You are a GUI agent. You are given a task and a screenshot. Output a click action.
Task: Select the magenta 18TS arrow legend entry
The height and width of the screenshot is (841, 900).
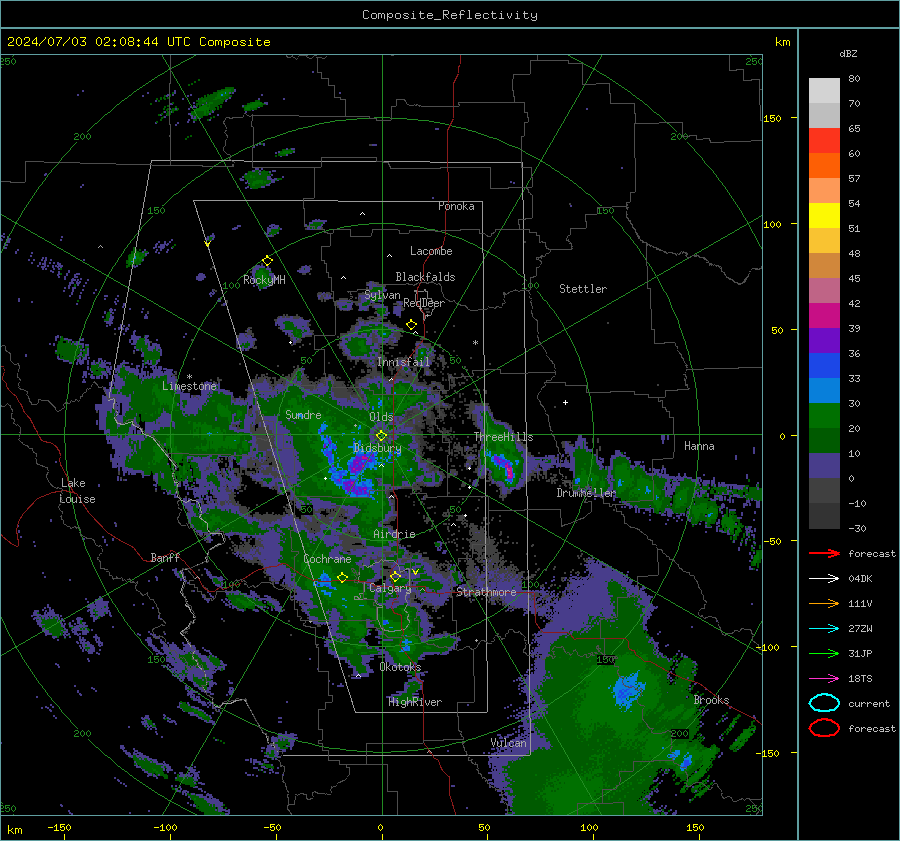click(x=824, y=678)
